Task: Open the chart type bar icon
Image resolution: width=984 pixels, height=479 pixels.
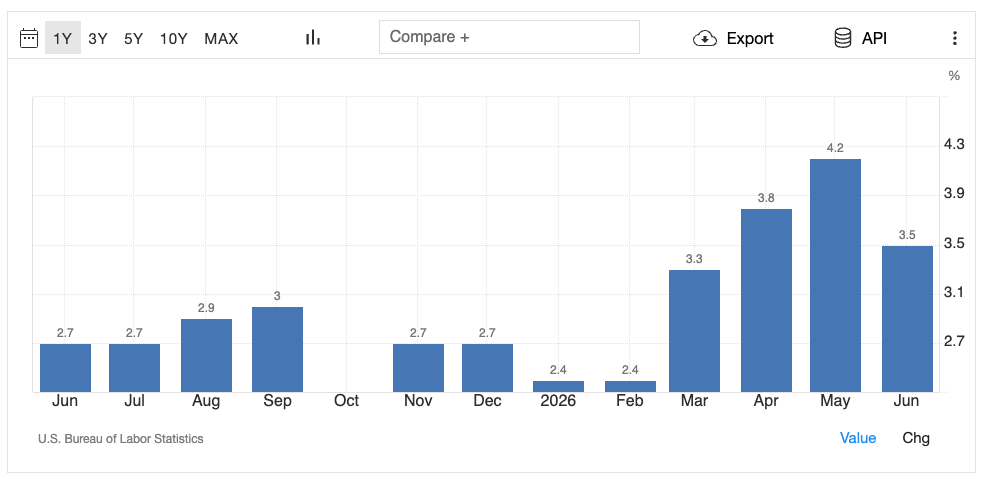Action: (313, 38)
